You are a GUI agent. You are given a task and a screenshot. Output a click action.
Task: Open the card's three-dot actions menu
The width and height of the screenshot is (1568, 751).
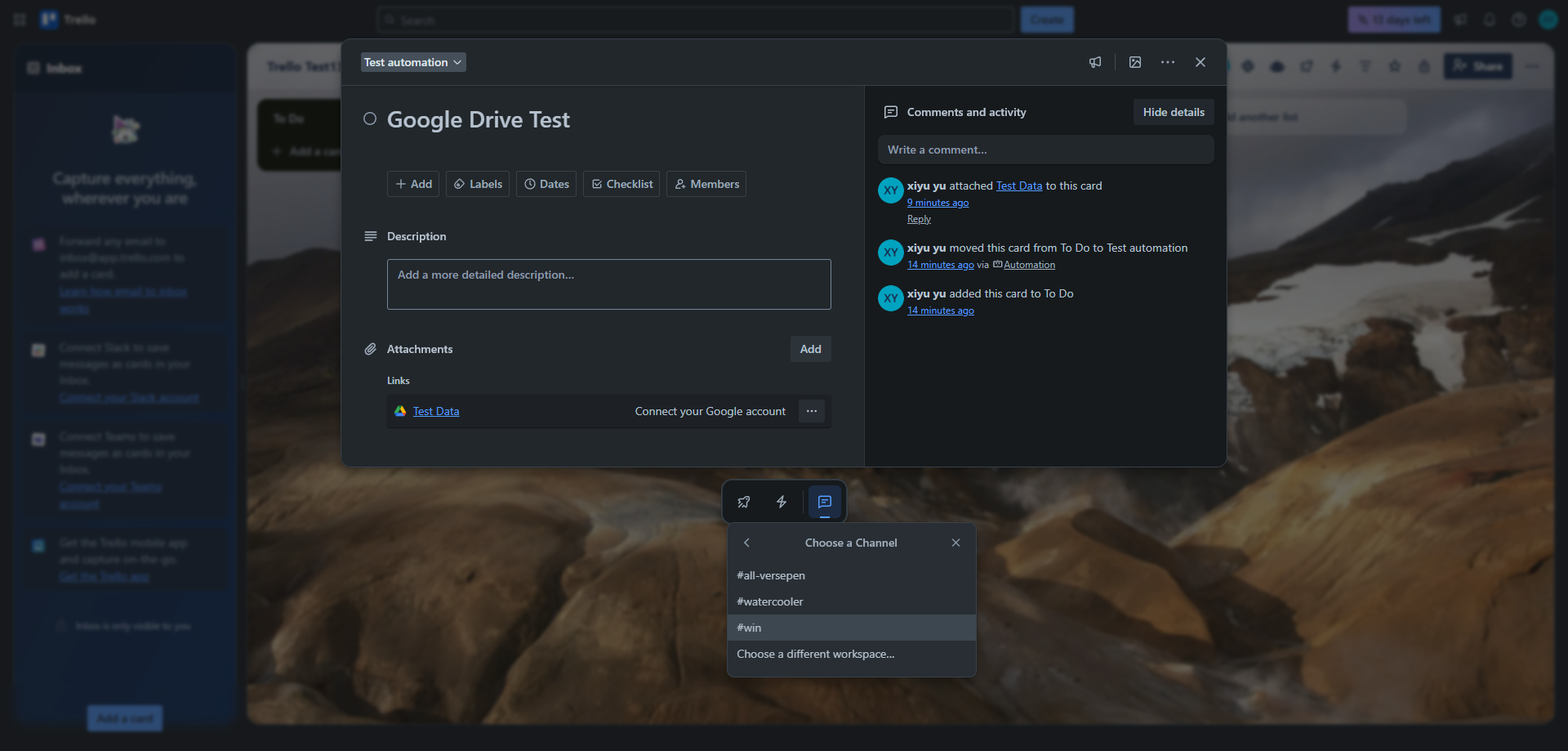(x=1168, y=62)
